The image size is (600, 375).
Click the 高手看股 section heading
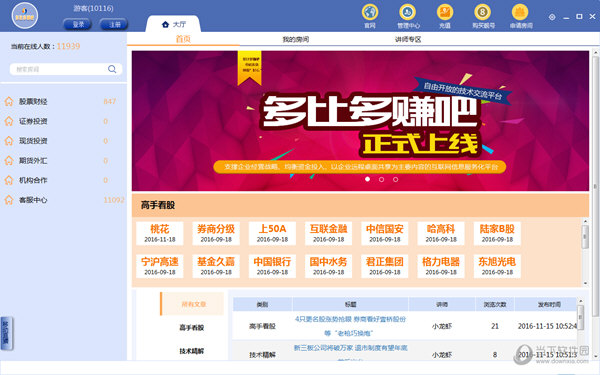(x=158, y=205)
